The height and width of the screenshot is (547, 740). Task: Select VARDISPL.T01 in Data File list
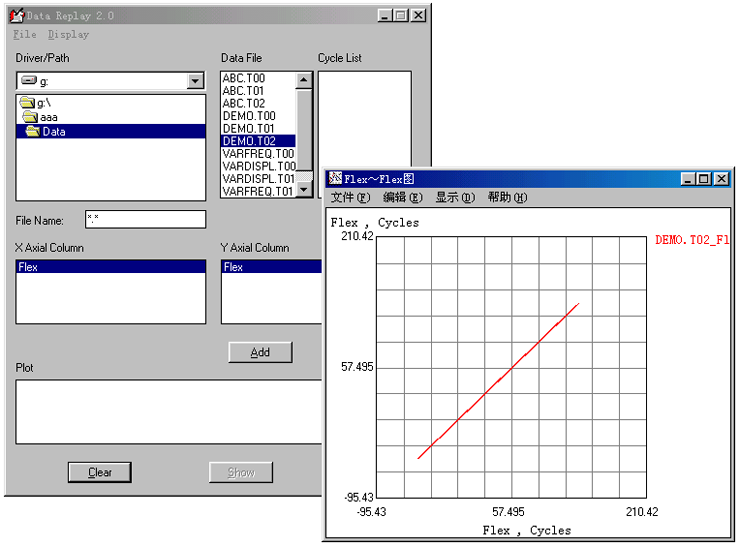pyautogui.click(x=259, y=179)
